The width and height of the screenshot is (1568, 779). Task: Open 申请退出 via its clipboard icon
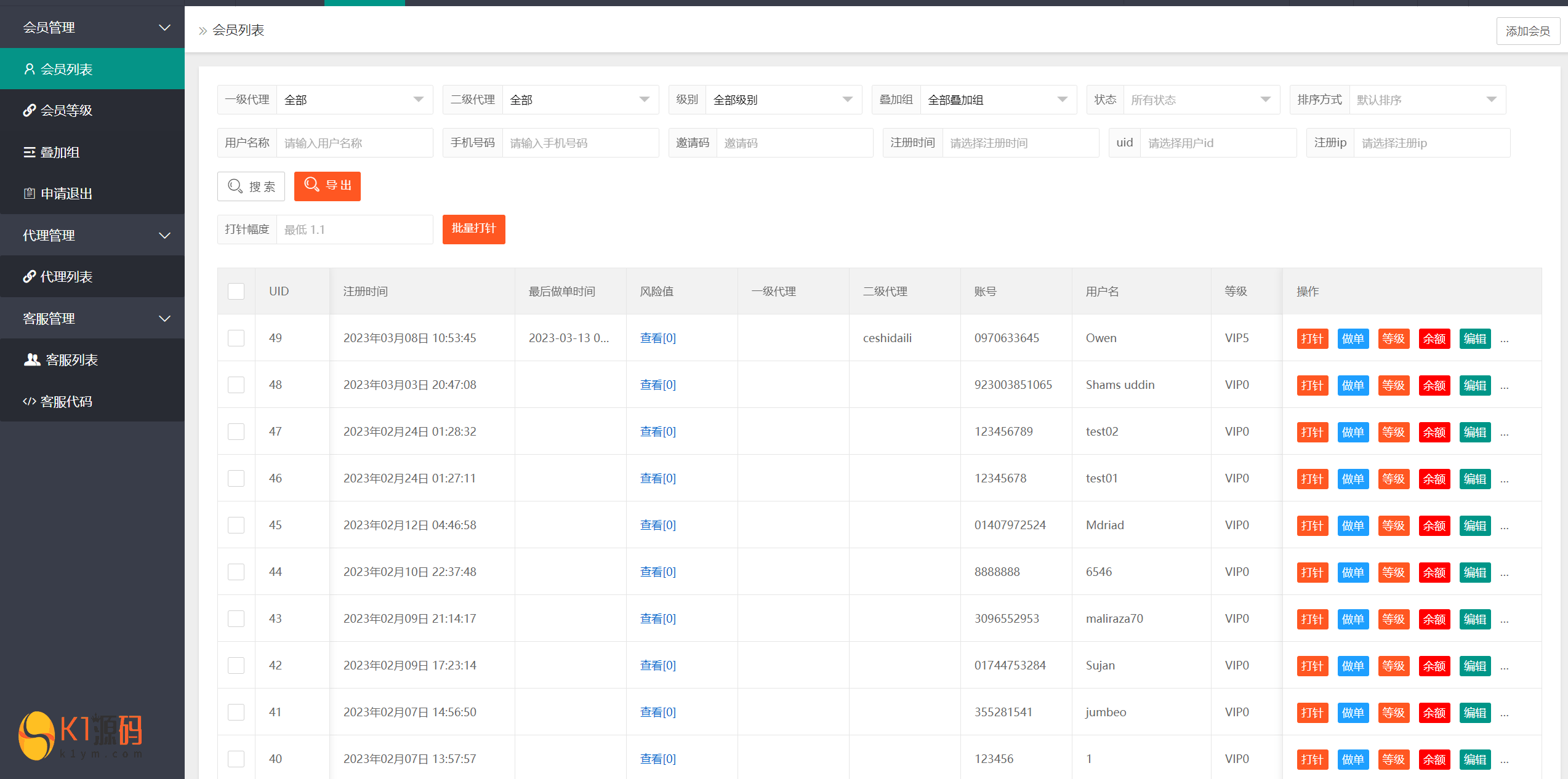[x=29, y=193]
